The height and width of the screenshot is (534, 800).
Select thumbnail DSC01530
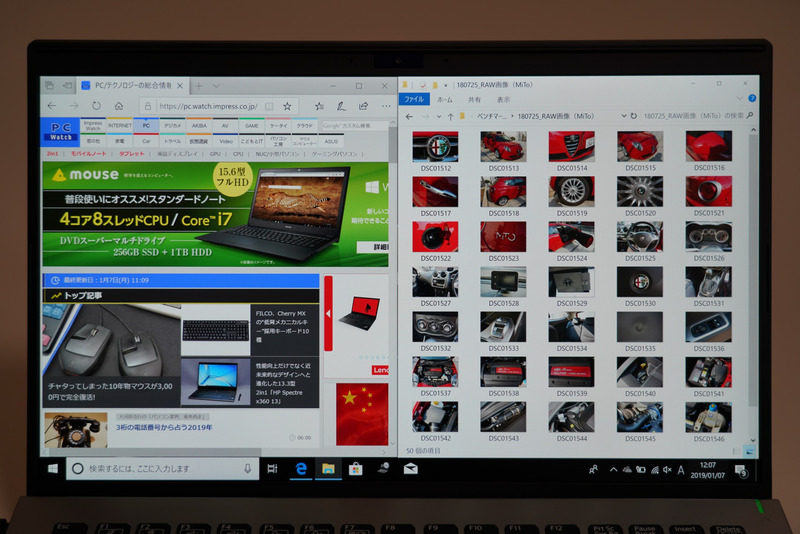tap(640, 287)
